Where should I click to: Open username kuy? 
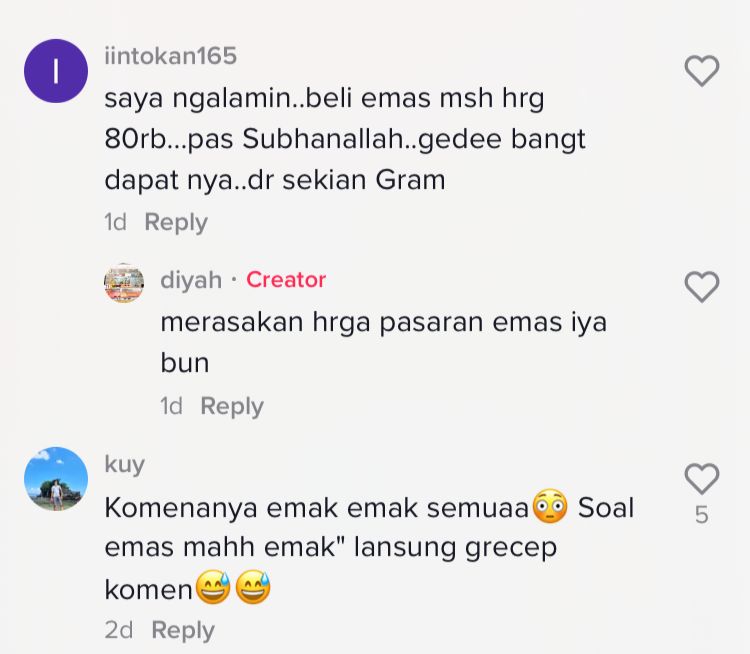124,464
